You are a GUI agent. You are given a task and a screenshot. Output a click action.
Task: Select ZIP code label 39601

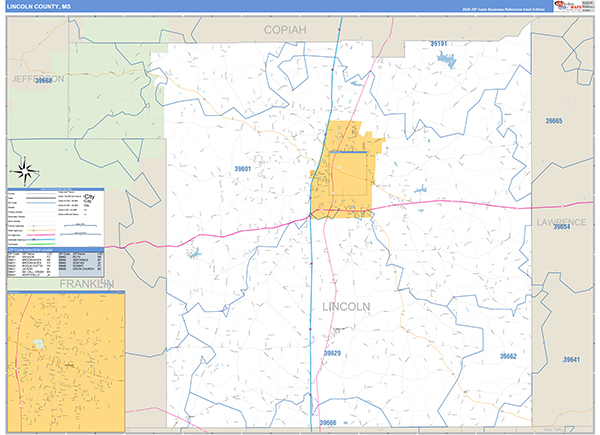tap(243, 169)
